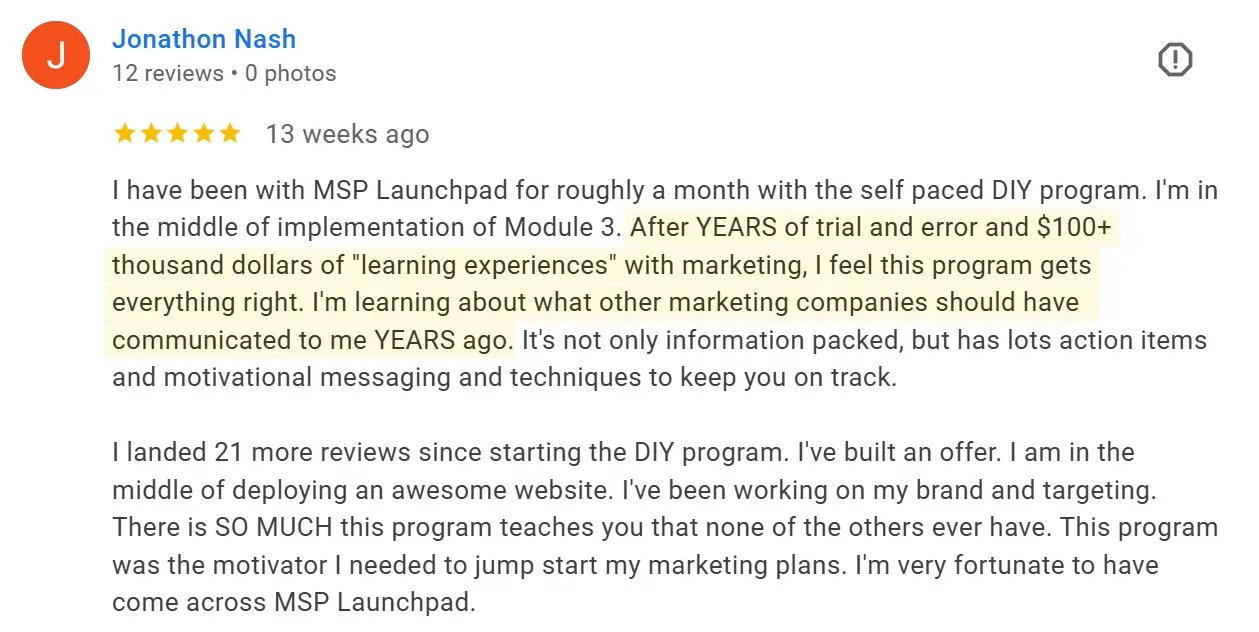Click the fourth gold rating star
This screenshot has width=1259, height=632.
coord(204,134)
